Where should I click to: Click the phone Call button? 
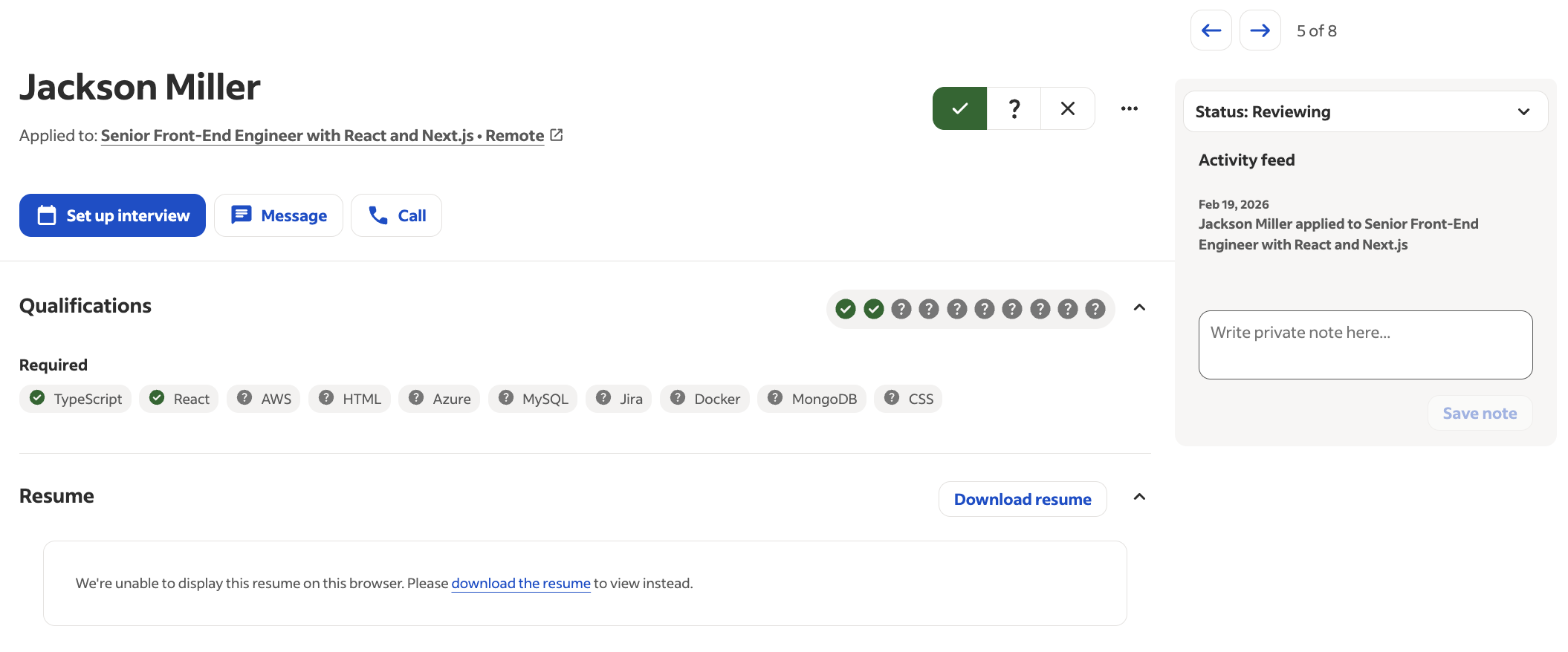click(x=396, y=215)
